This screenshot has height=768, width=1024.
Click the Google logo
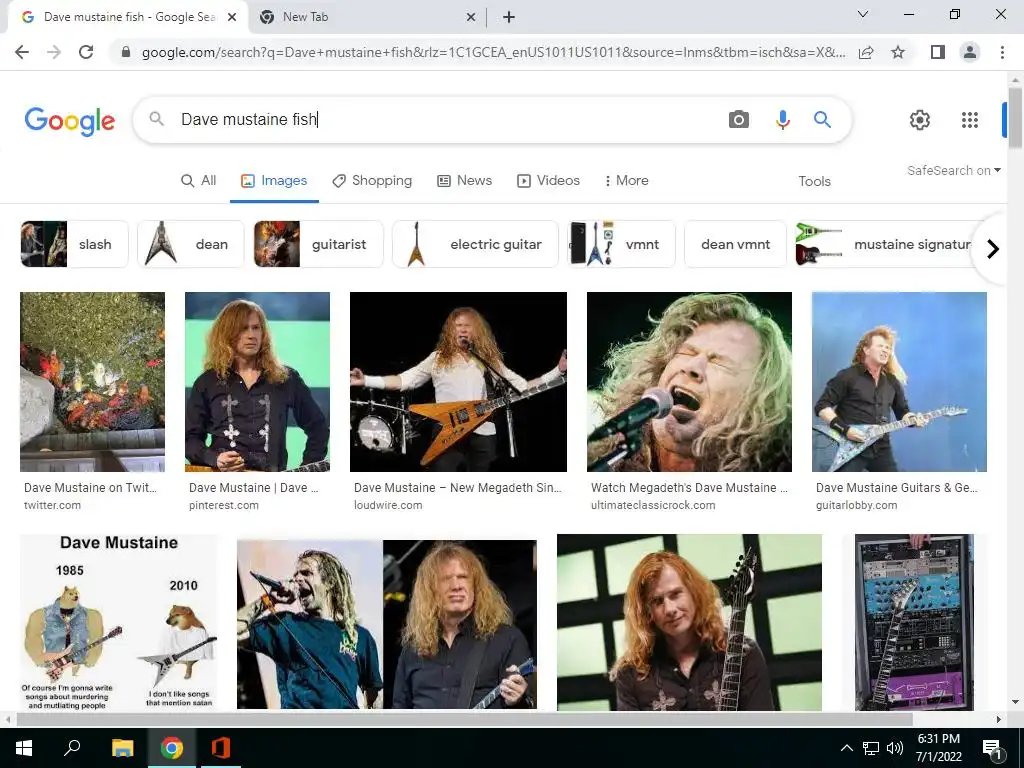pyautogui.click(x=70, y=121)
